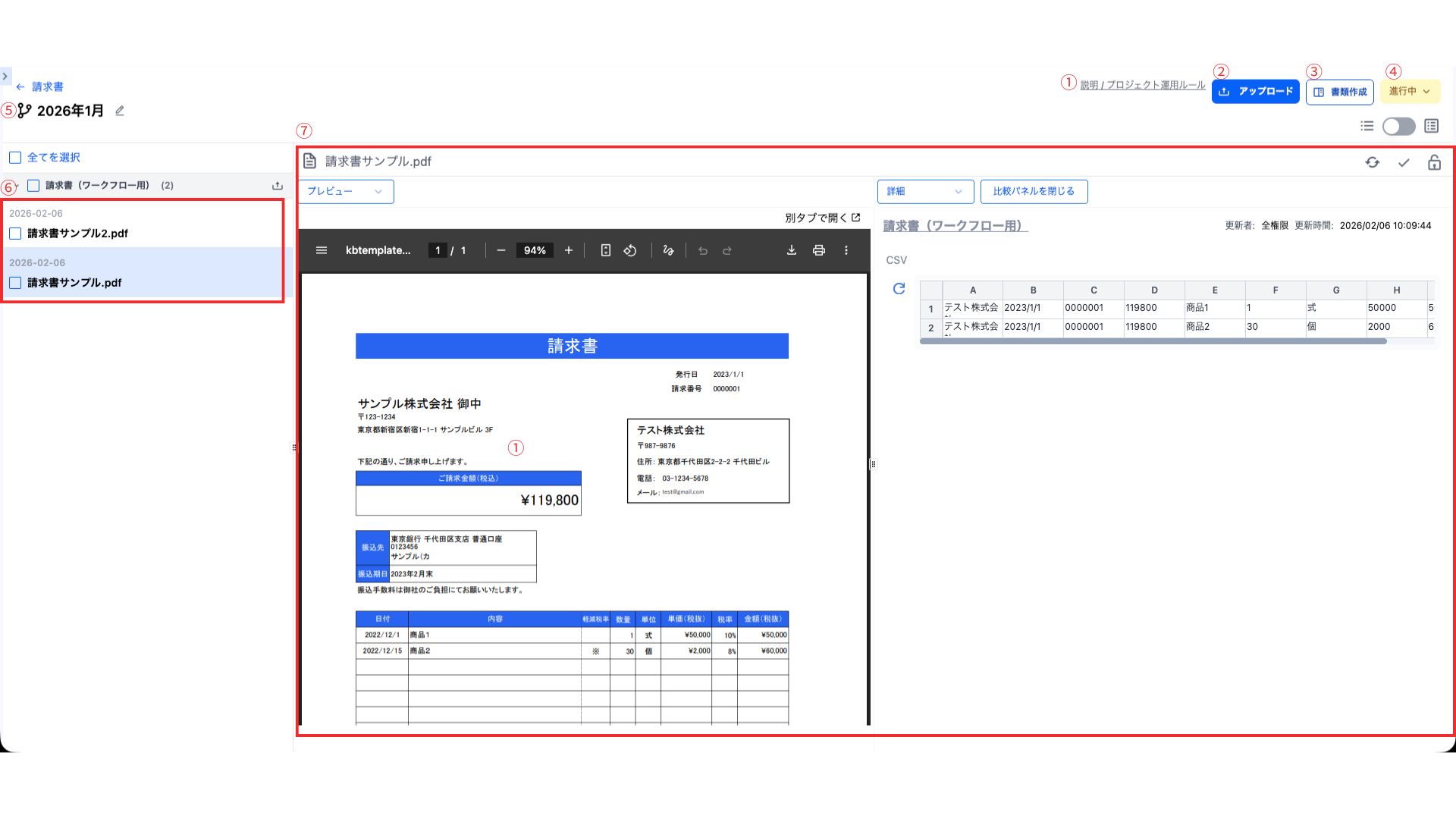Check the 全てを選択 checkbox
This screenshot has height=819, width=1456.
(15, 158)
